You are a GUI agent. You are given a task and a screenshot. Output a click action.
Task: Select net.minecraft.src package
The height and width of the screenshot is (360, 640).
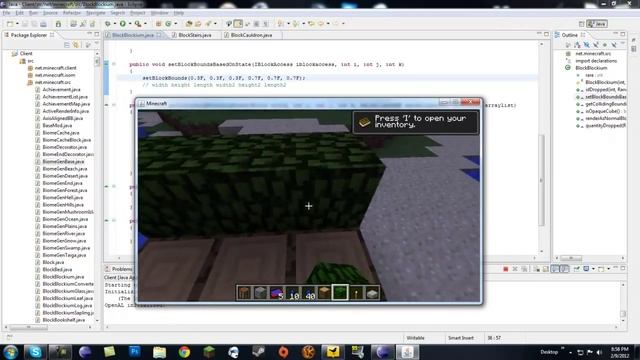(x=52, y=82)
